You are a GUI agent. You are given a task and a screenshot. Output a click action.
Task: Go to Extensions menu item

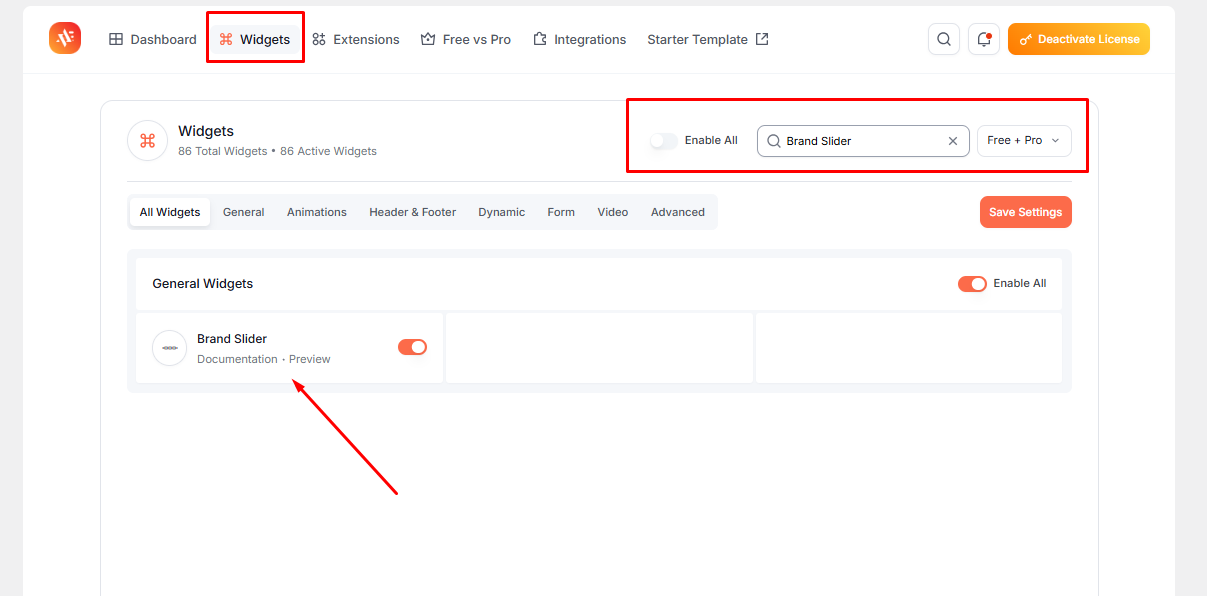point(355,39)
